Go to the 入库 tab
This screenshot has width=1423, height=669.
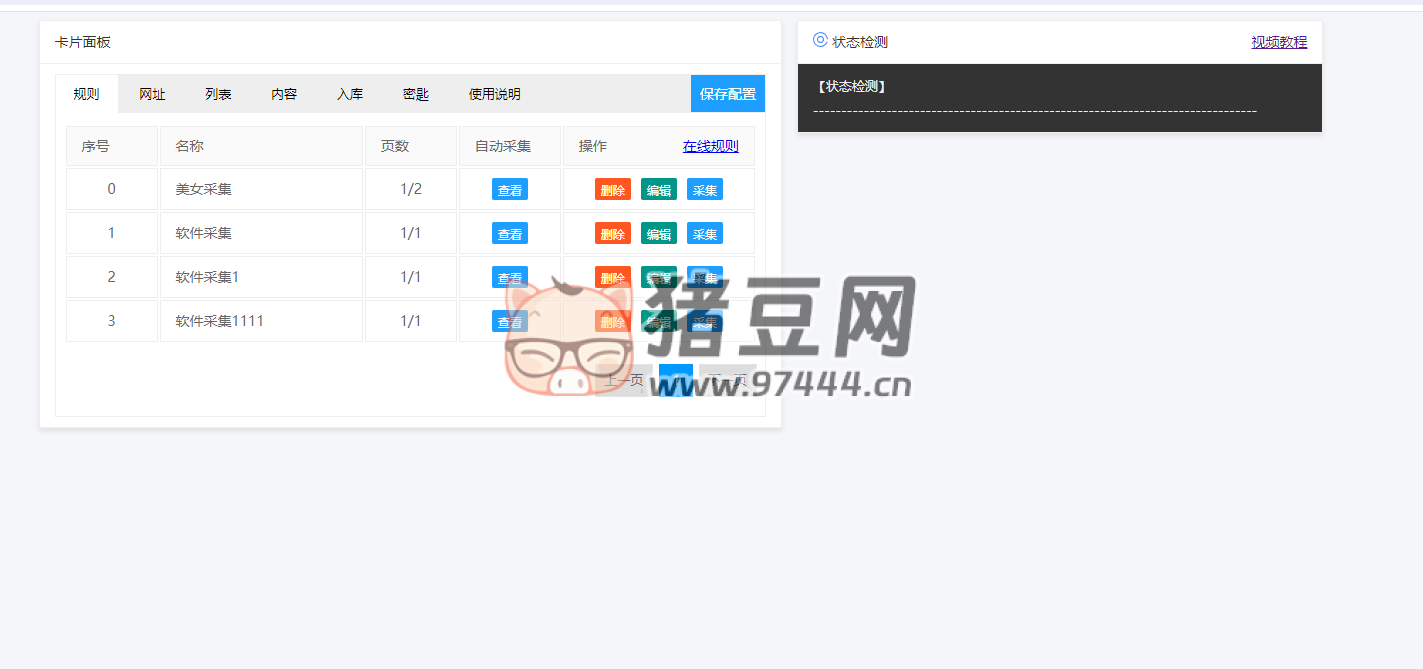point(350,94)
